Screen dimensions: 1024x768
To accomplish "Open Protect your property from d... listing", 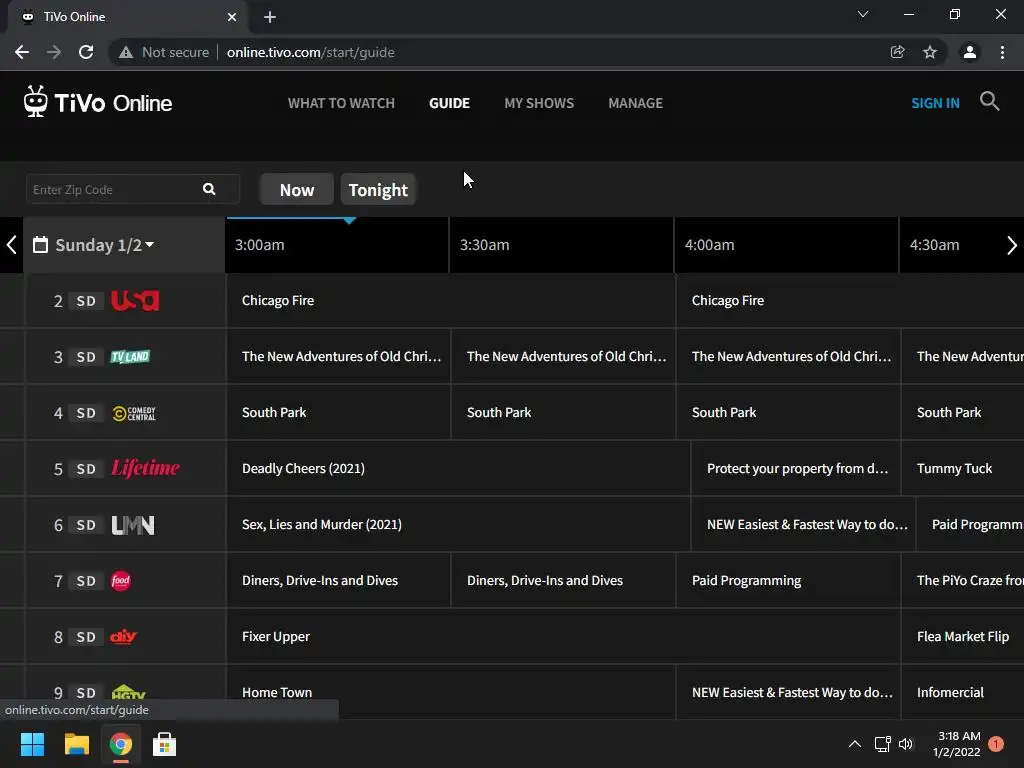I will [x=795, y=468].
